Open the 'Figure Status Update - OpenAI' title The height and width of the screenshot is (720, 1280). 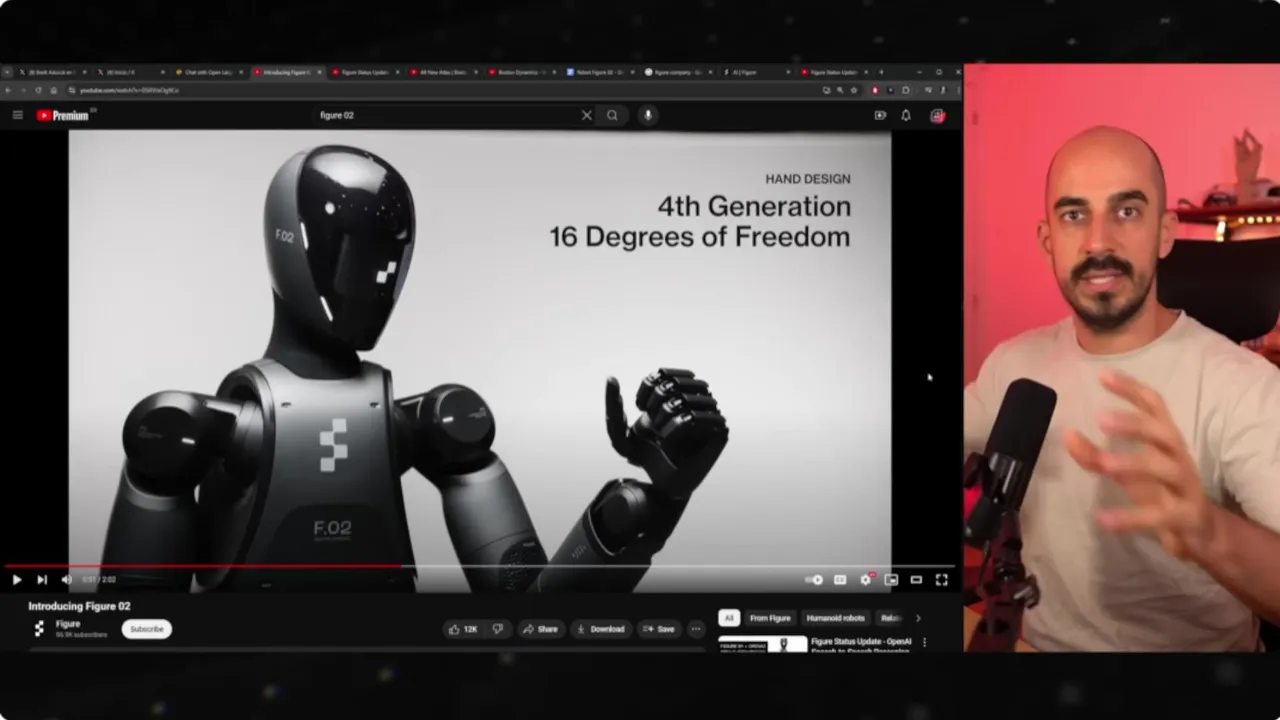point(861,642)
